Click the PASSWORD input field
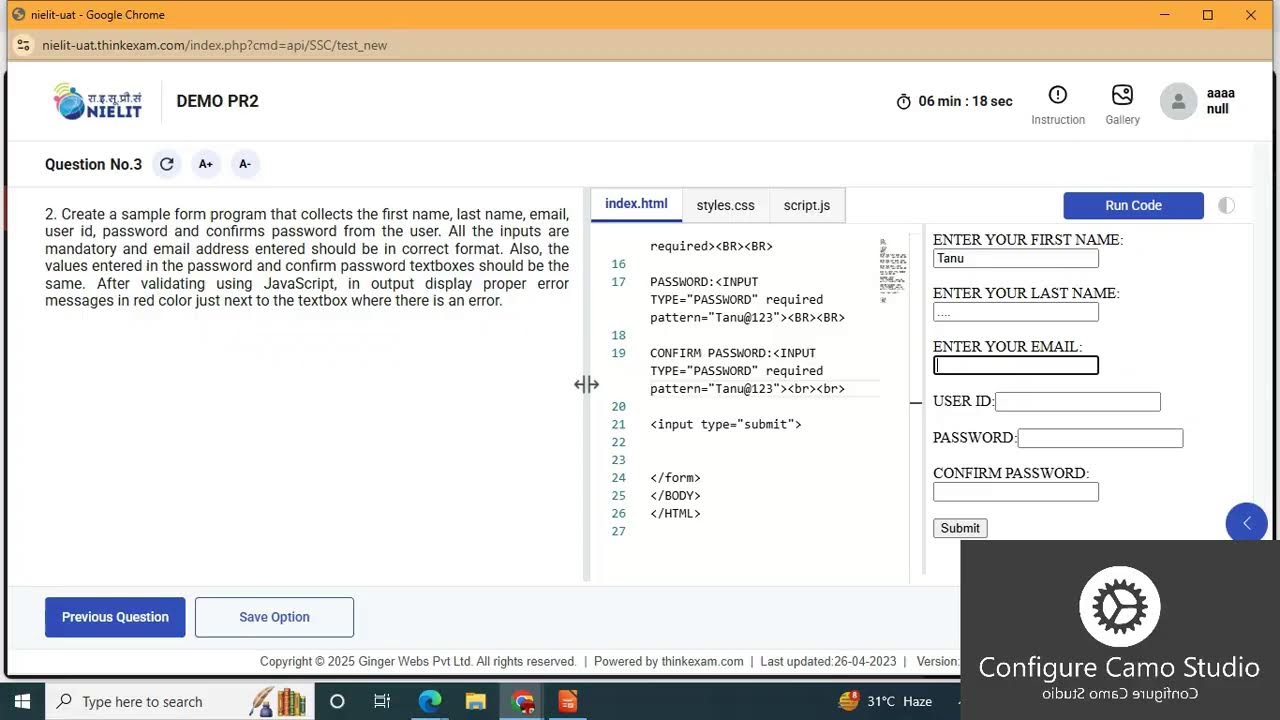The width and height of the screenshot is (1280, 720). coord(1100,438)
